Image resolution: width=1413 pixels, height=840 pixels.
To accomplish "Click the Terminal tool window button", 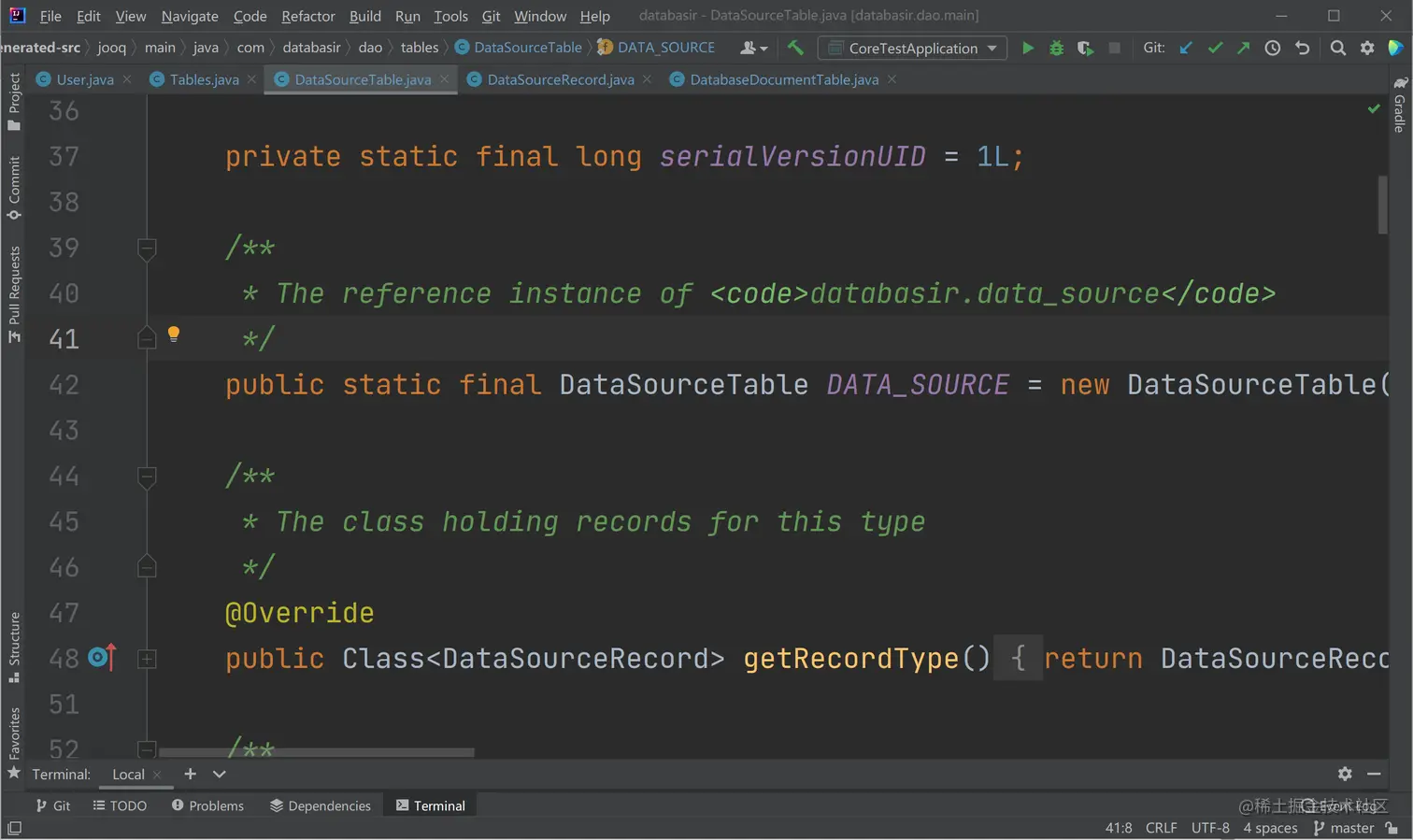I will click(x=430, y=805).
